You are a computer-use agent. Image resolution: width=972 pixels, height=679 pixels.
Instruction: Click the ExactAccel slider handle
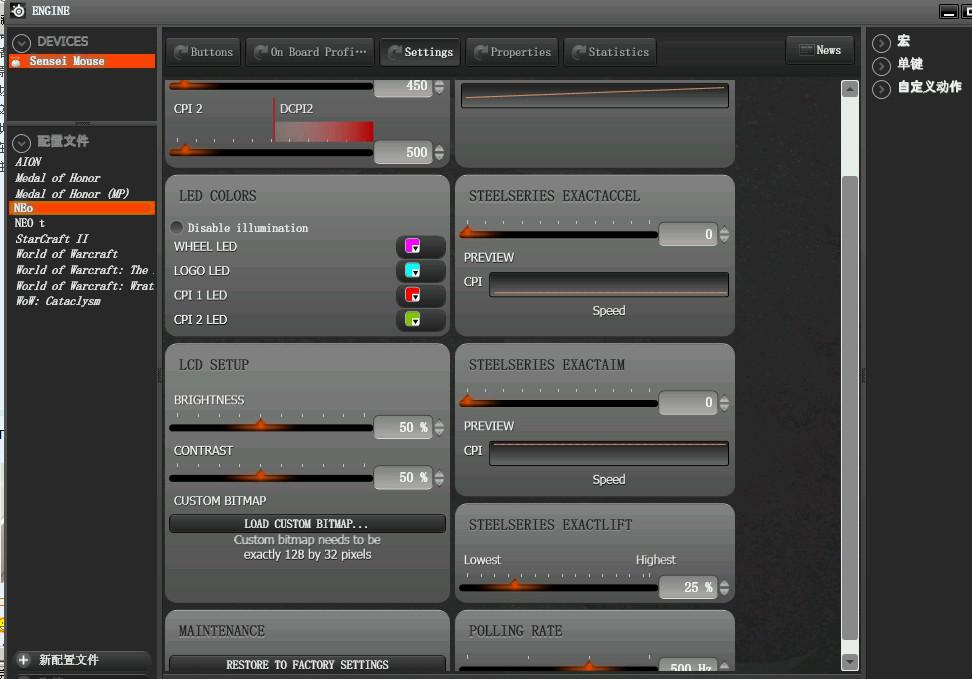(x=469, y=233)
